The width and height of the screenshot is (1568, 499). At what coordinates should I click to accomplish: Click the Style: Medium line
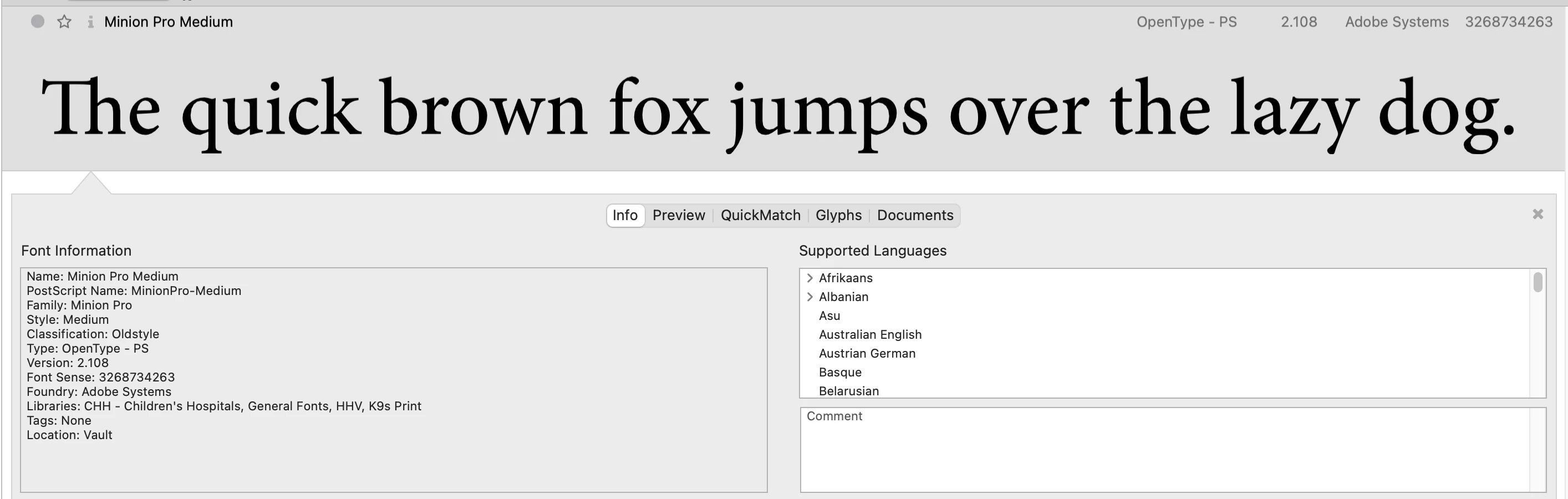tap(68, 319)
